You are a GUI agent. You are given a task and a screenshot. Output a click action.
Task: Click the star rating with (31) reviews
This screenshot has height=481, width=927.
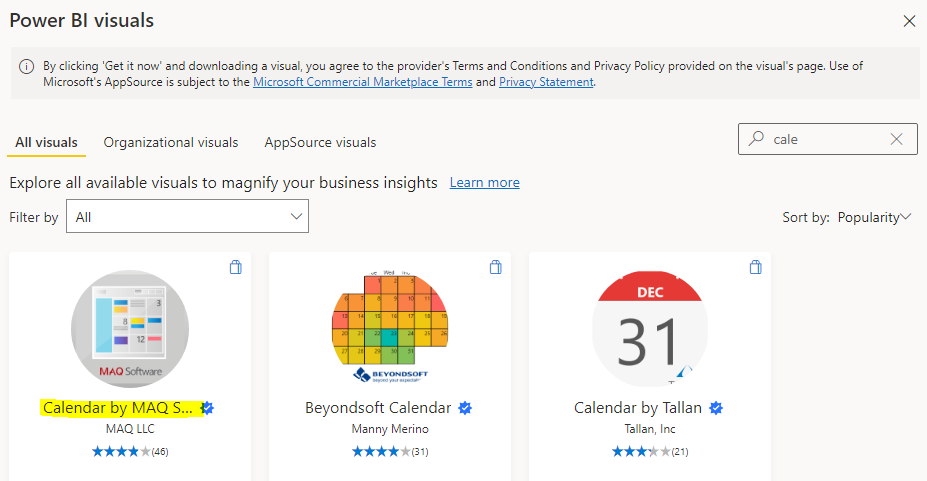click(x=390, y=451)
